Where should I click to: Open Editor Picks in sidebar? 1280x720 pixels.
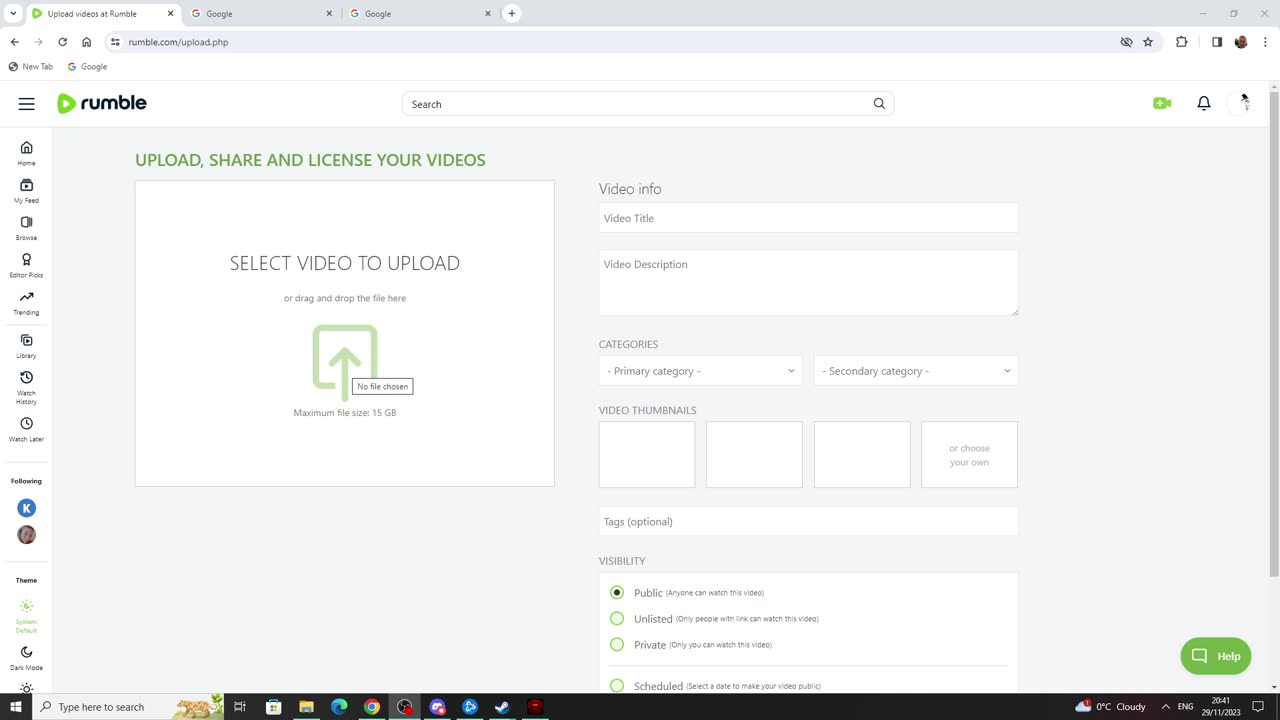tap(26, 265)
